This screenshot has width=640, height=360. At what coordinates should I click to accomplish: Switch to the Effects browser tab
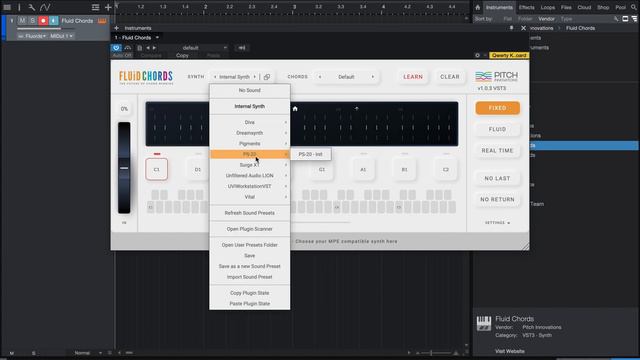[x=527, y=7]
